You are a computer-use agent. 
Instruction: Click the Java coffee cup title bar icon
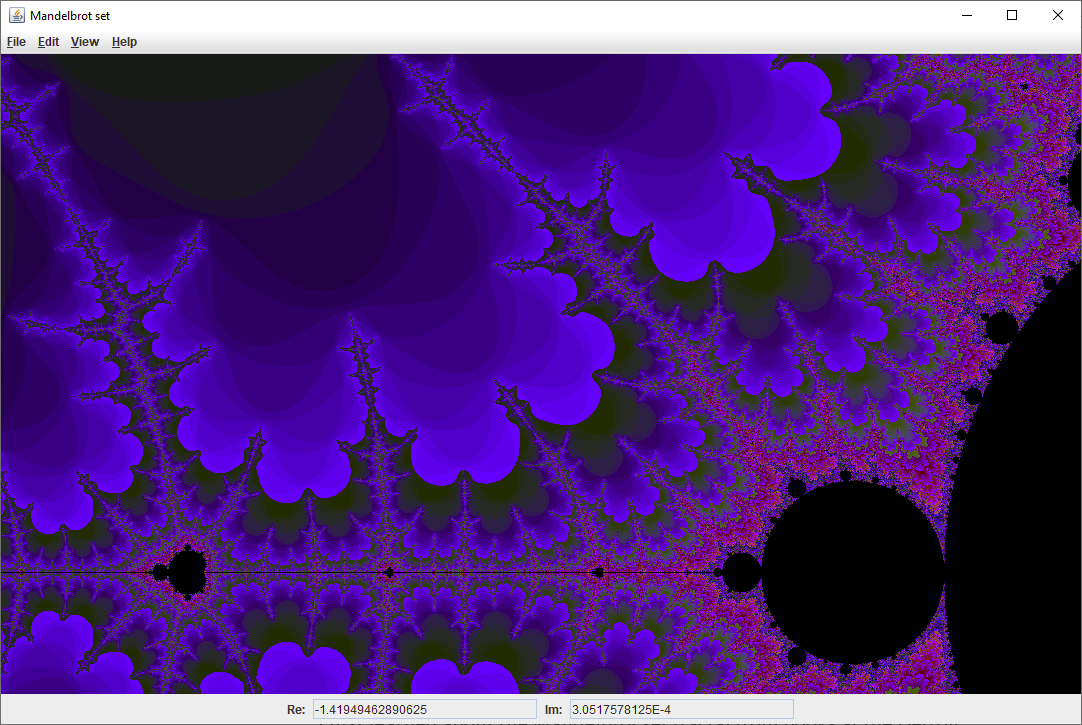(x=18, y=15)
